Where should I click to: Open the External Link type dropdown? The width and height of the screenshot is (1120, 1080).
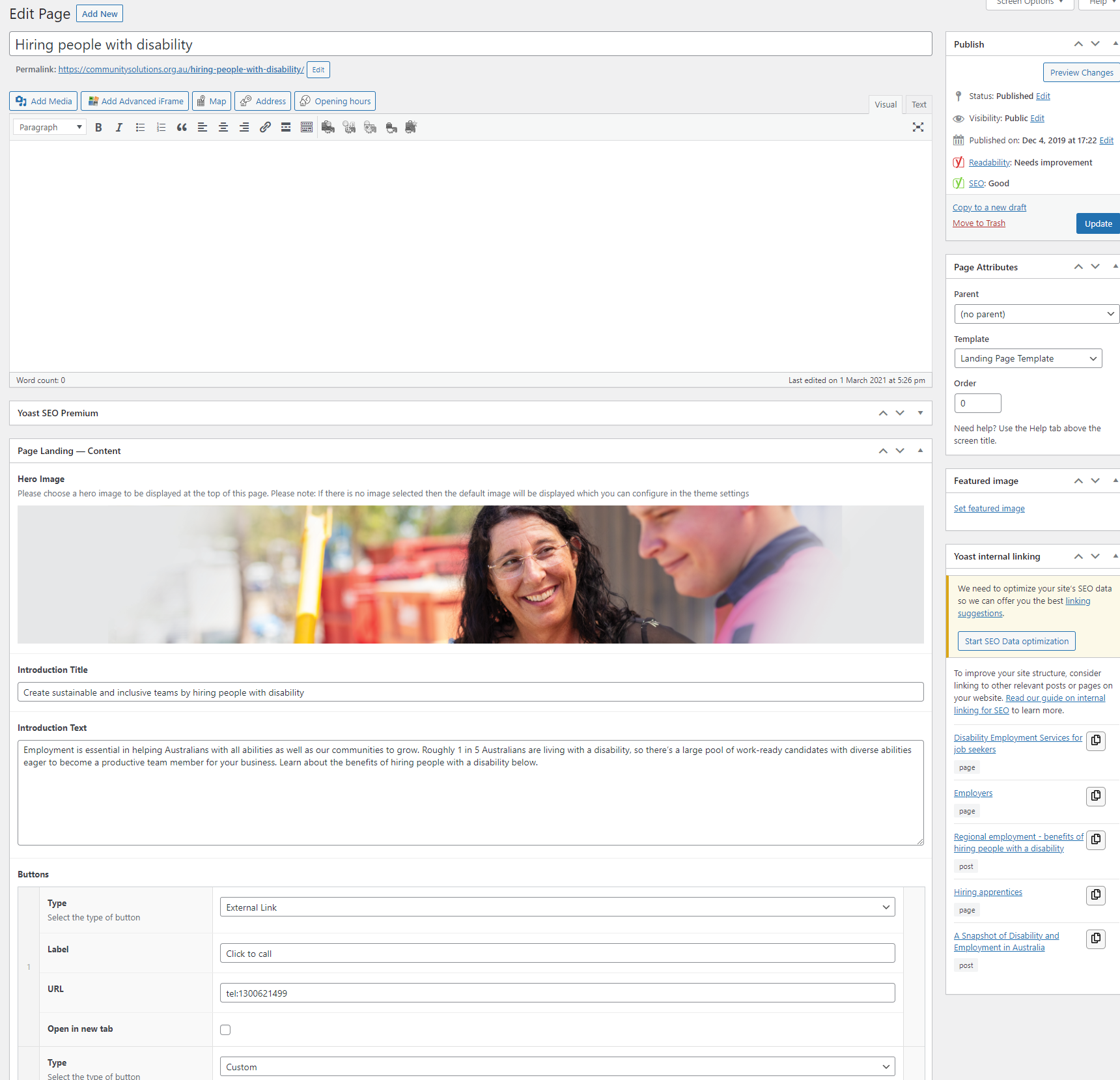click(x=557, y=907)
